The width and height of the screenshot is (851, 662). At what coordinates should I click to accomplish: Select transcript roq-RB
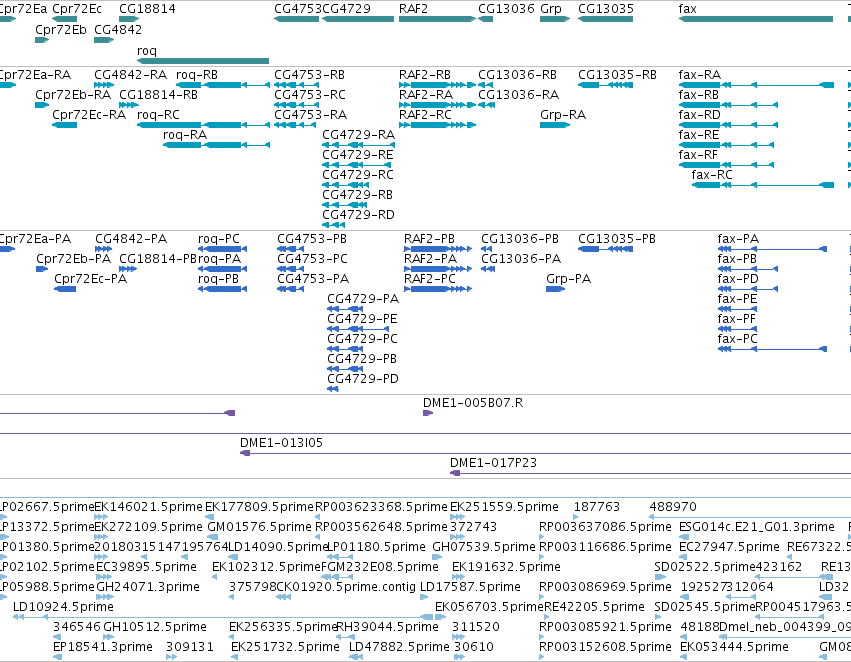pyautogui.click(x=197, y=75)
